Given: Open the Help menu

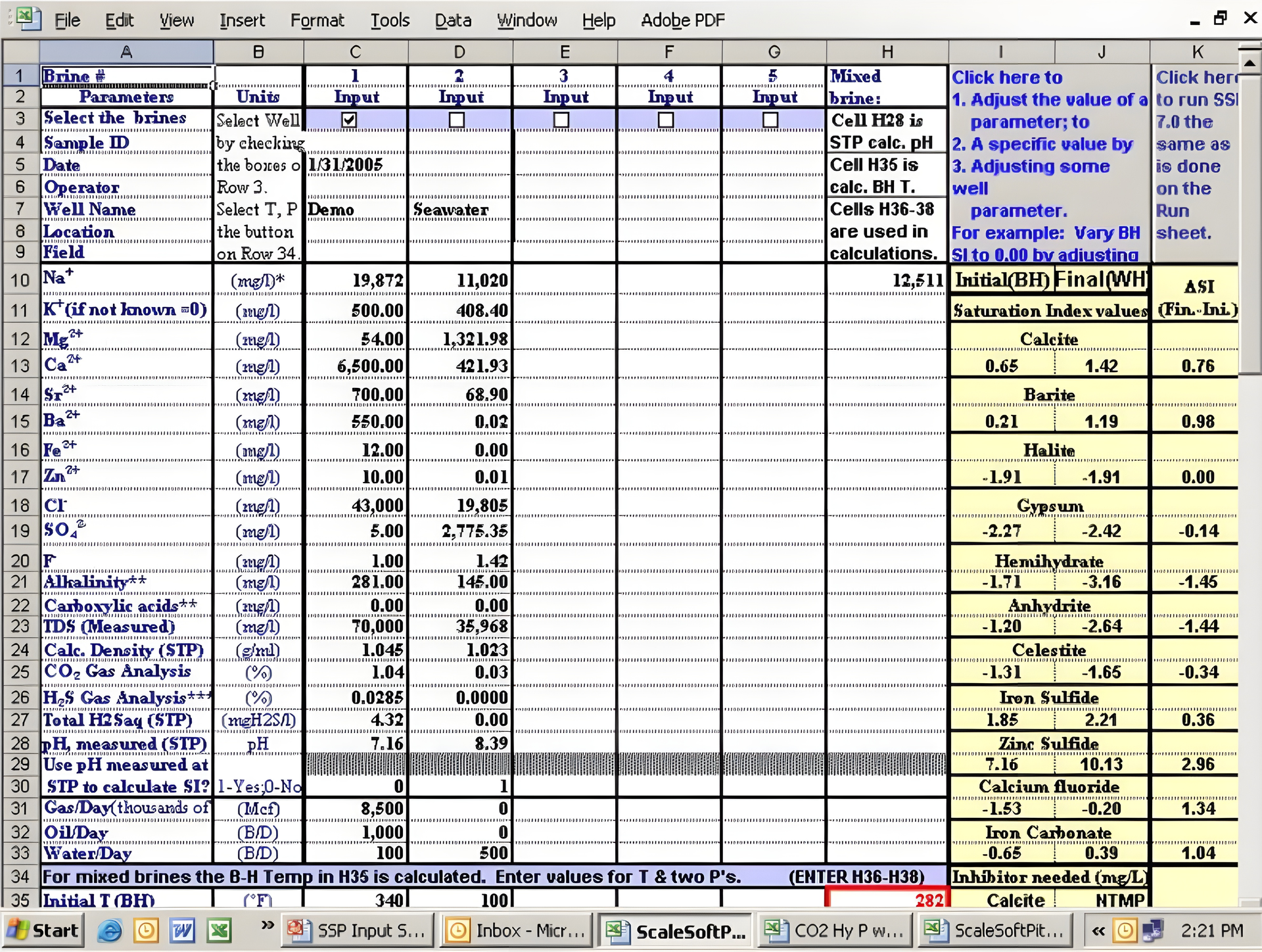Looking at the screenshot, I should (599, 20).
